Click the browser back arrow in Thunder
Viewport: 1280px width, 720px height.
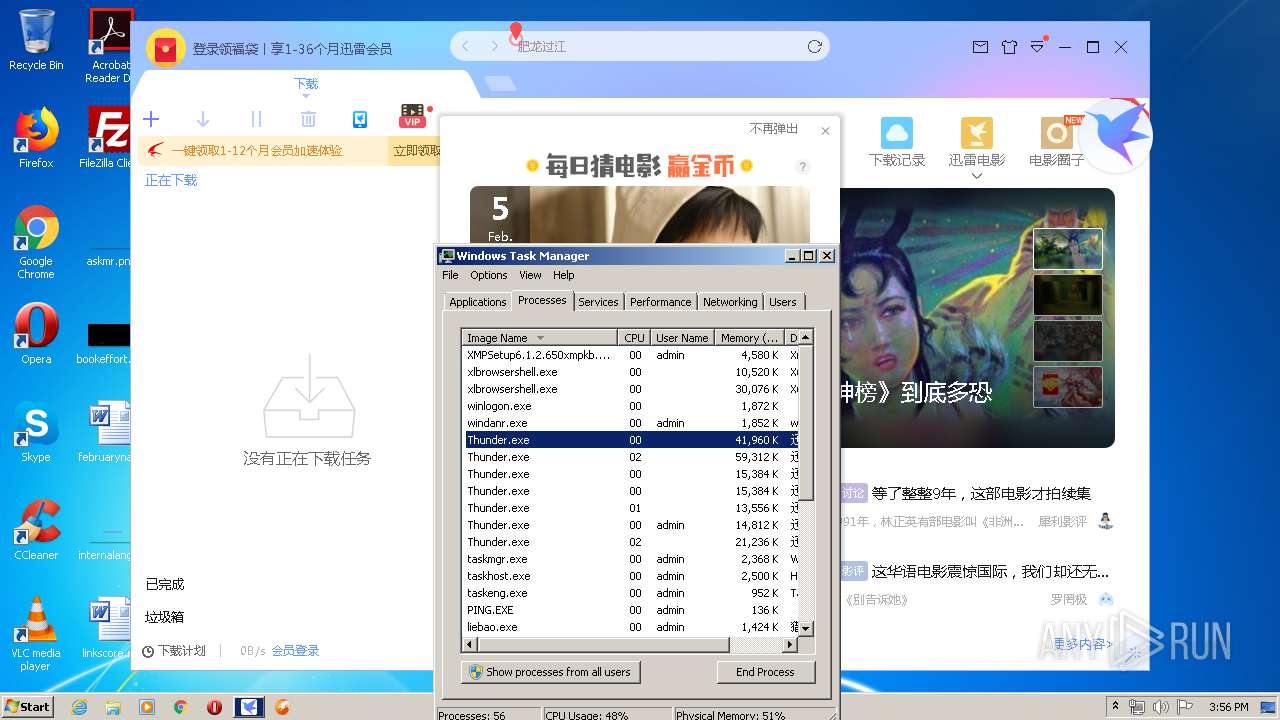[x=465, y=47]
